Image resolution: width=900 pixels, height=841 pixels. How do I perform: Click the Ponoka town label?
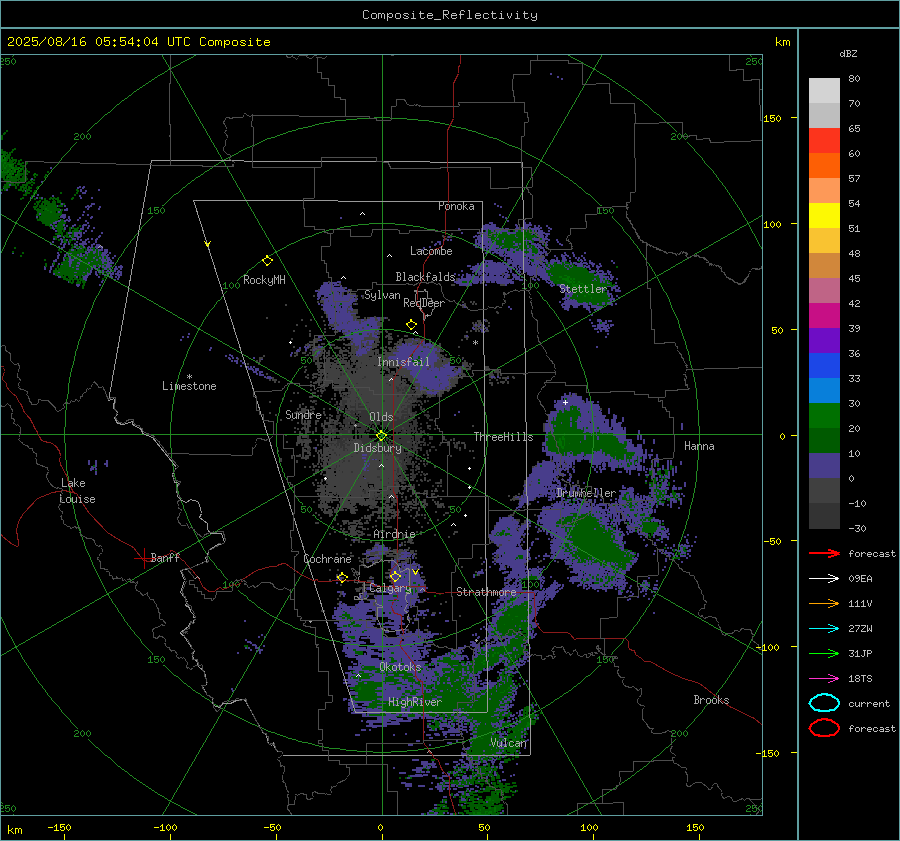pyautogui.click(x=456, y=206)
